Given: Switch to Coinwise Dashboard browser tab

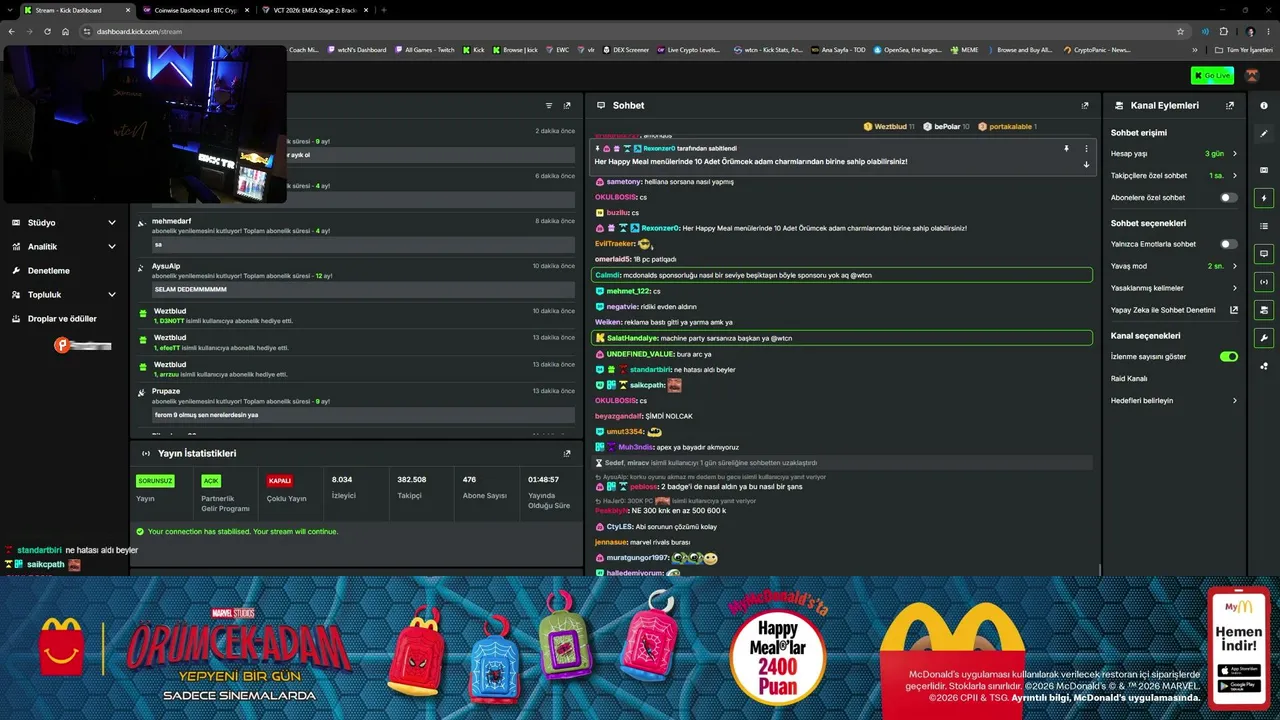Looking at the screenshot, I should click(194, 10).
